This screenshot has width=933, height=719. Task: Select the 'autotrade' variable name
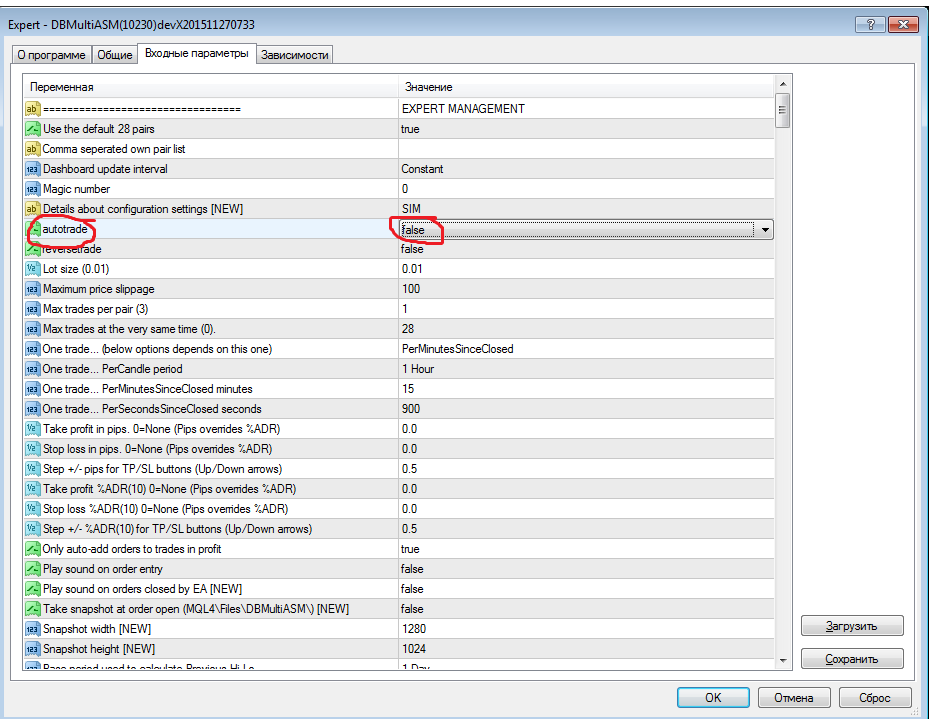[x=65, y=229]
